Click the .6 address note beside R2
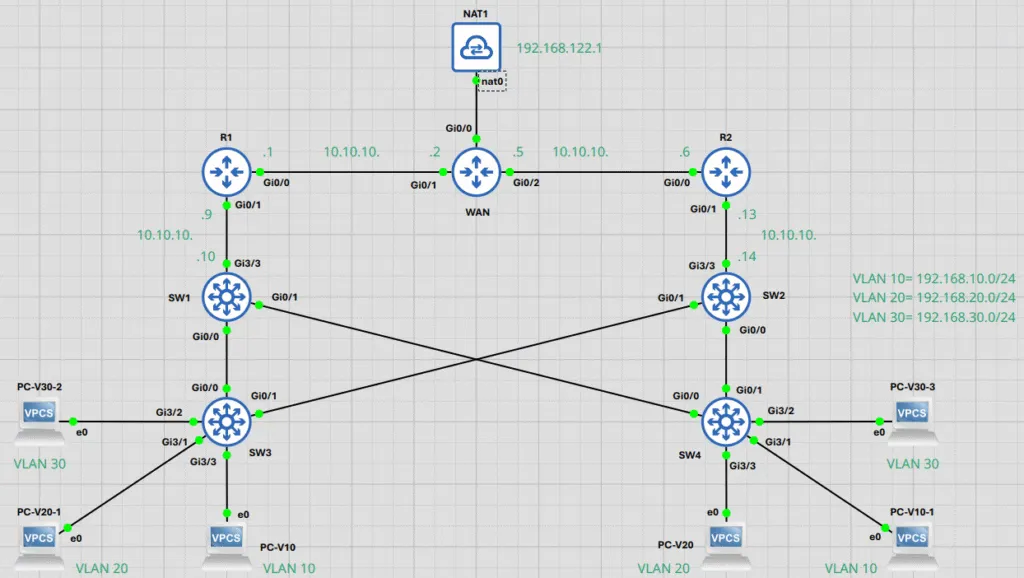The height and width of the screenshot is (578, 1024). pyautogui.click(x=684, y=152)
